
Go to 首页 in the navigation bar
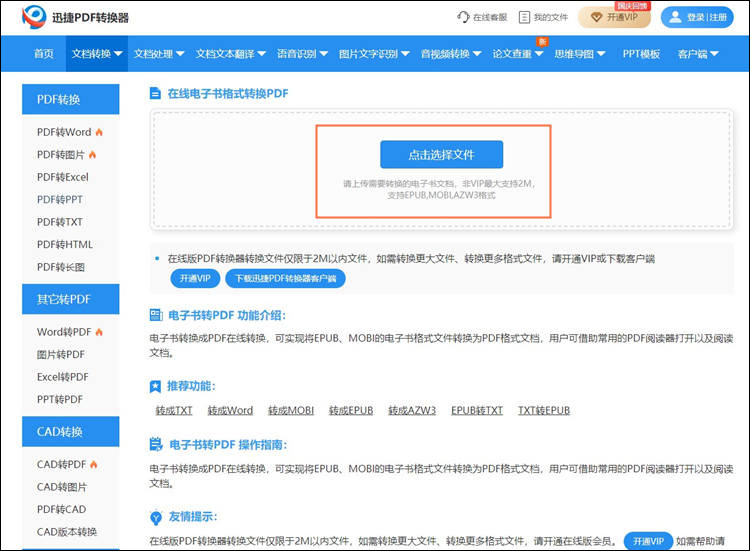[44, 54]
